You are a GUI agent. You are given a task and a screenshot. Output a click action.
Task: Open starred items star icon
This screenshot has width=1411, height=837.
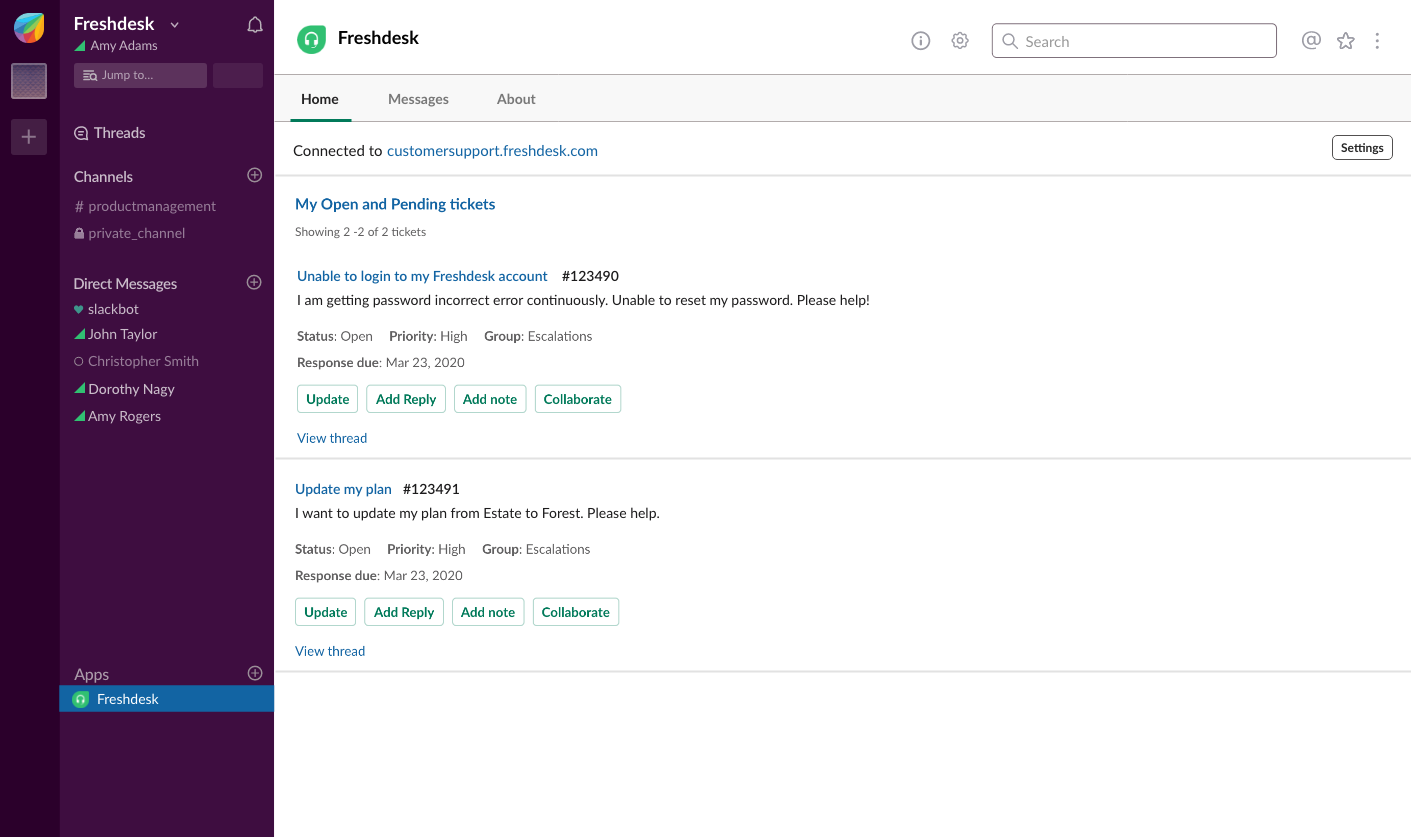click(1346, 41)
